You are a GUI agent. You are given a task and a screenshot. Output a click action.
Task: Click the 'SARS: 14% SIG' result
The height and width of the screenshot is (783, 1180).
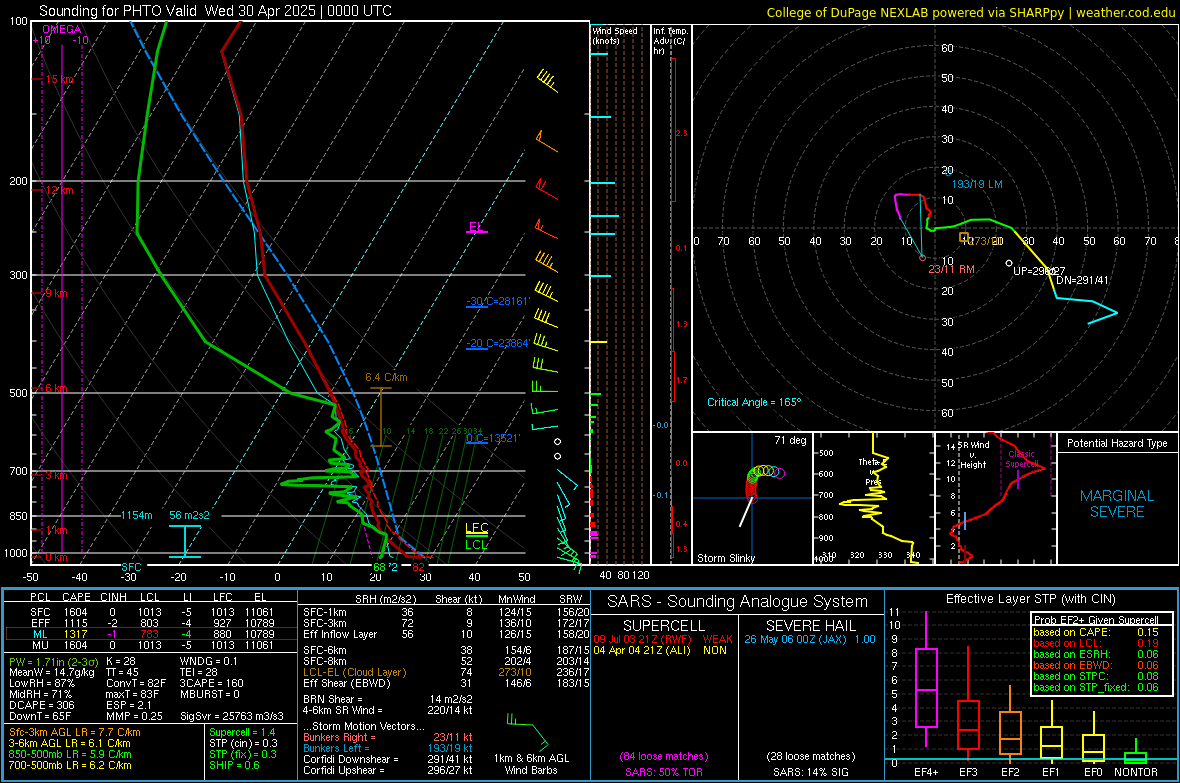pyautogui.click(x=810, y=772)
